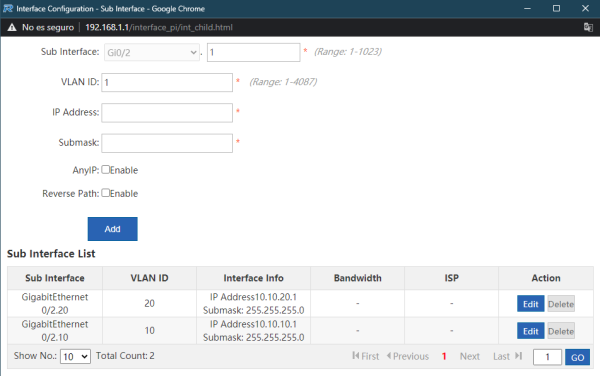This screenshot has height=376, width=600.
Task: Maximize the Chrome window
Action: pyautogui.click(x=556, y=8)
